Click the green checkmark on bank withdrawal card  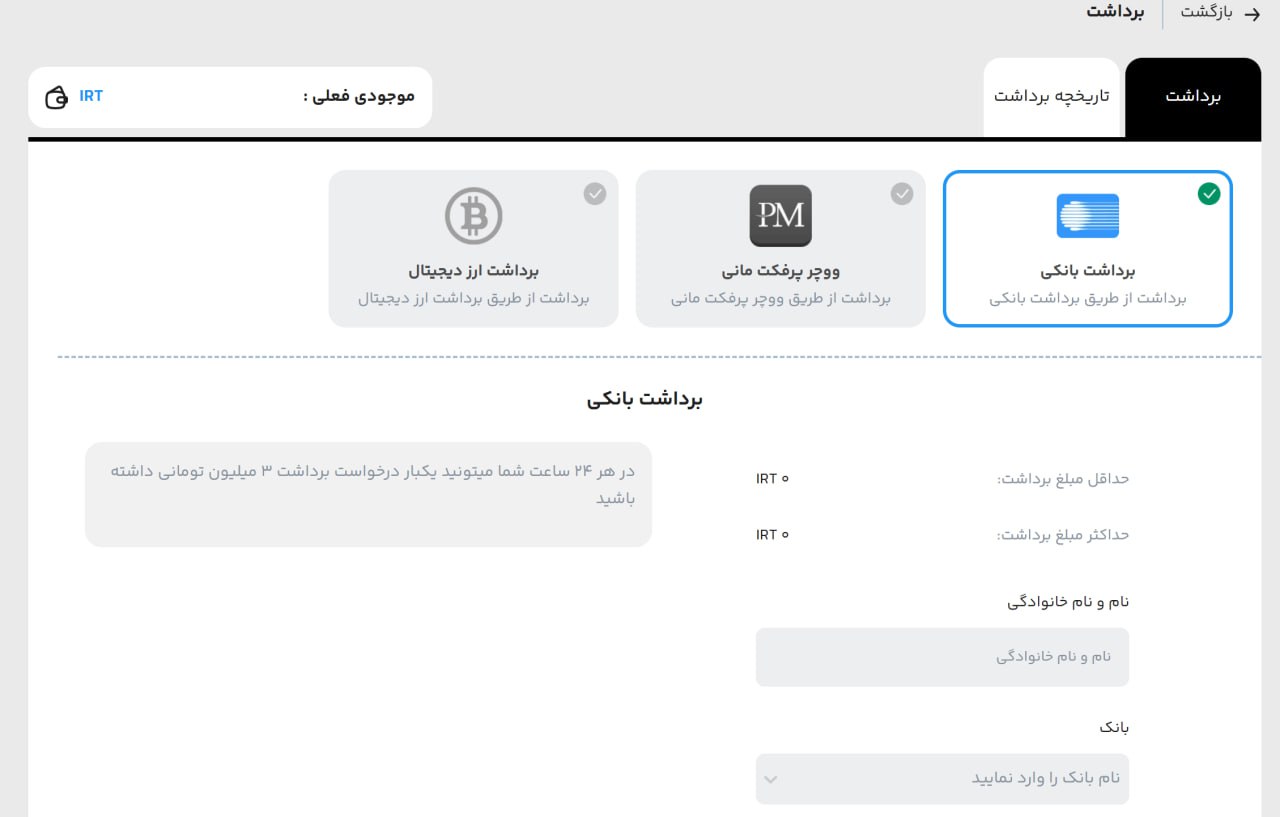1209,194
